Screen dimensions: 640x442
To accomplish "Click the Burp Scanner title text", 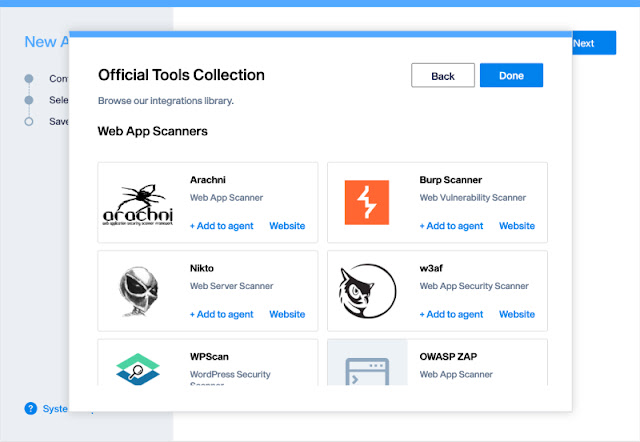I will [x=451, y=180].
